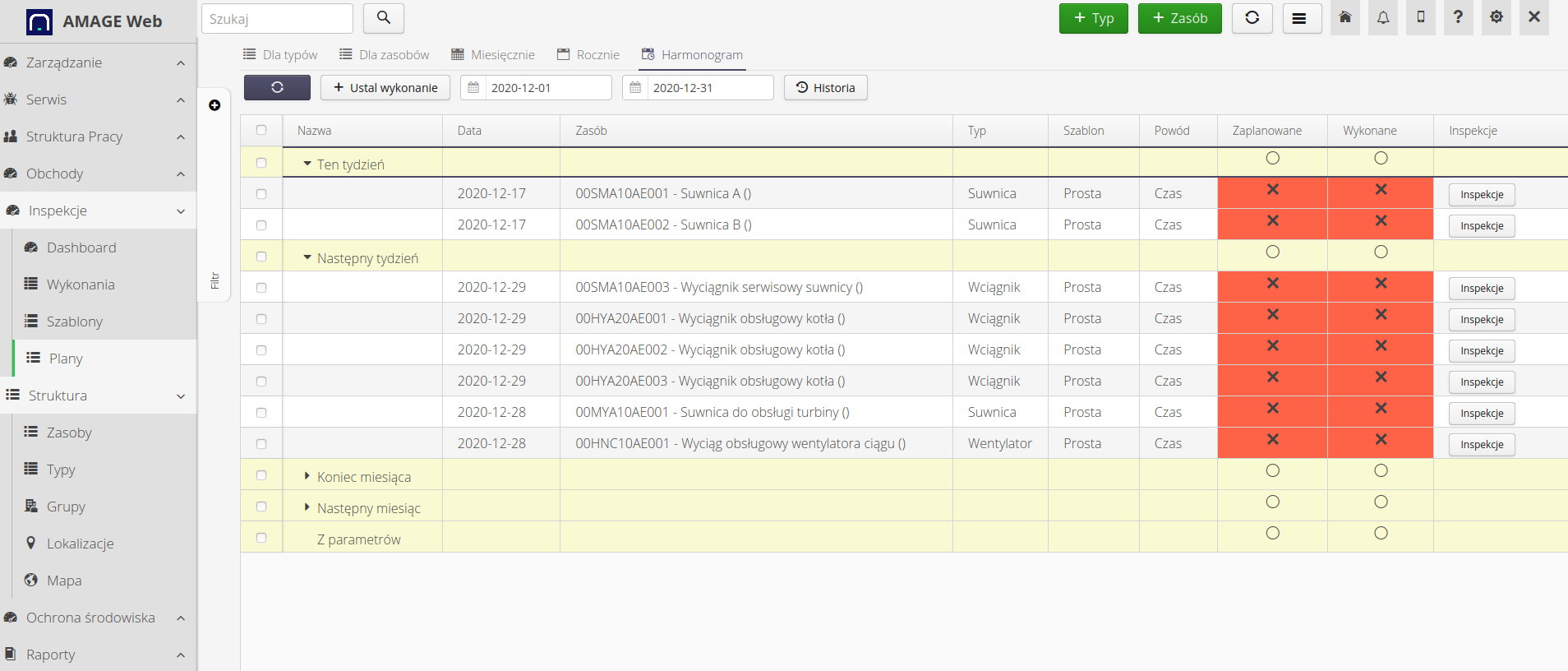Open help question mark icon
Image resolution: width=1568 pixels, height=671 pixels.
coord(1458,18)
